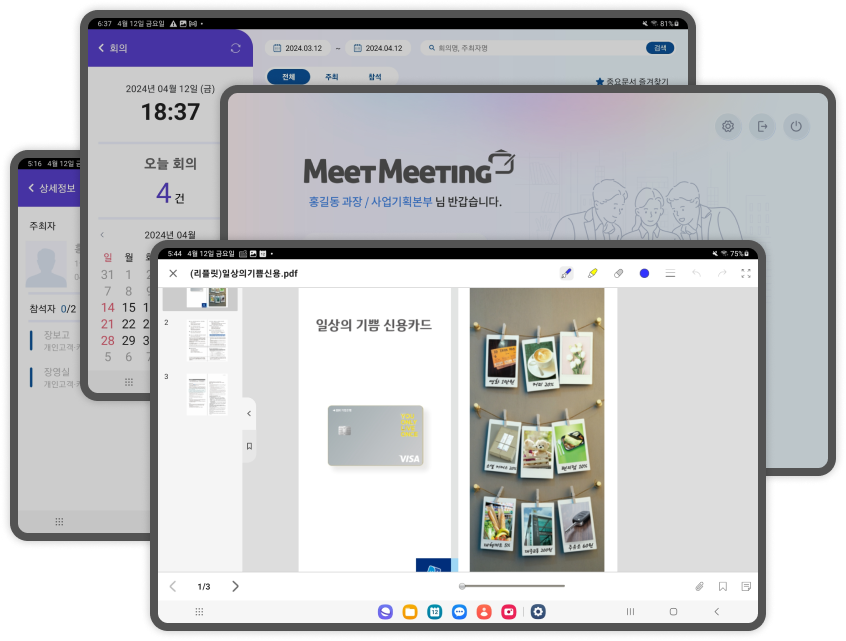Open the start date picker 2024.03.12
846x641 pixels.
pos(297,48)
